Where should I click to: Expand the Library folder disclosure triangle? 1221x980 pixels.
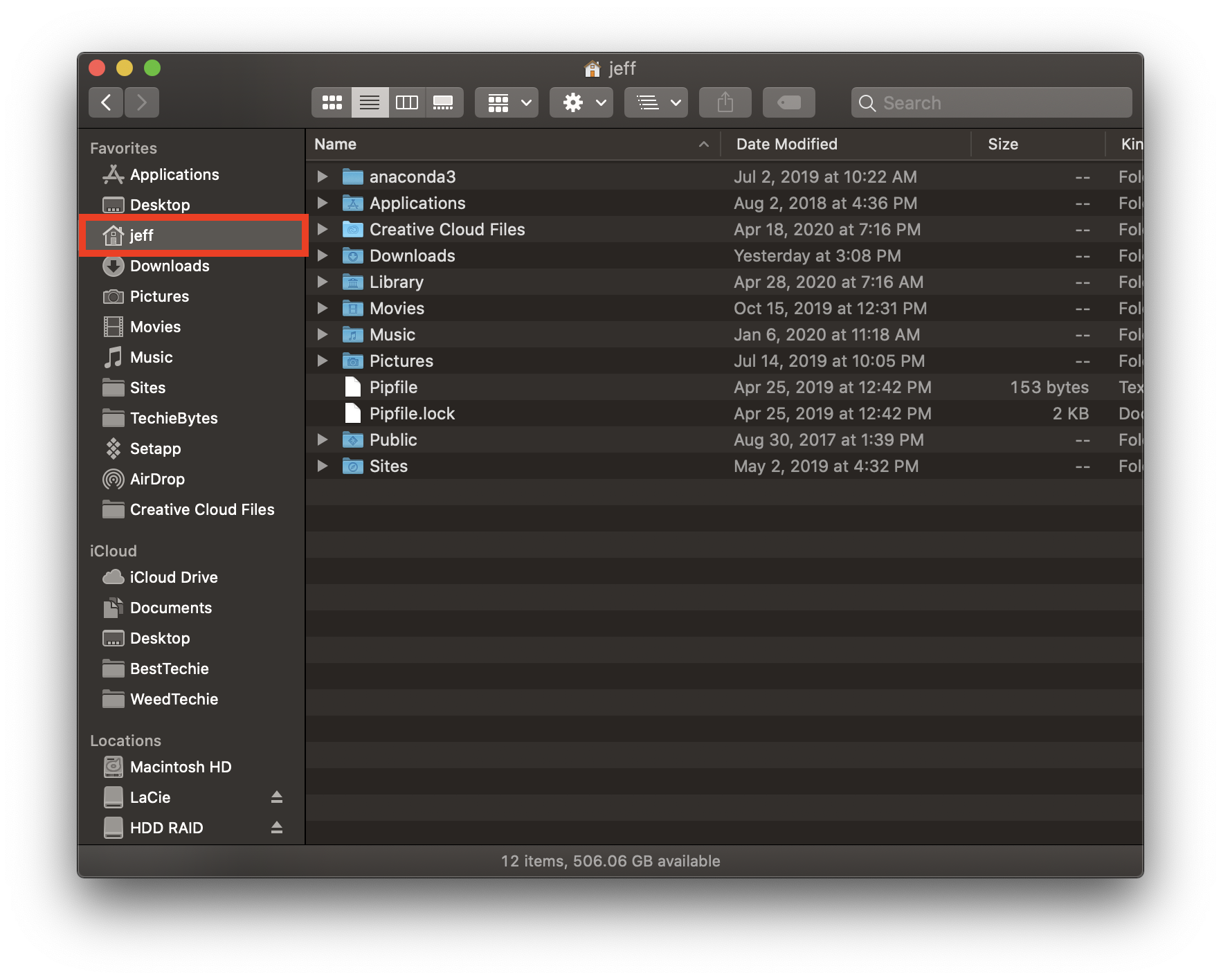tap(323, 282)
